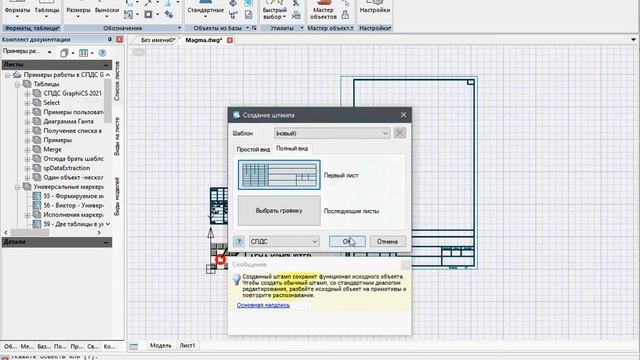The height and width of the screenshot is (360, 640).
Task: Open the Шаблон dropdown
Action: pos(332,133)
